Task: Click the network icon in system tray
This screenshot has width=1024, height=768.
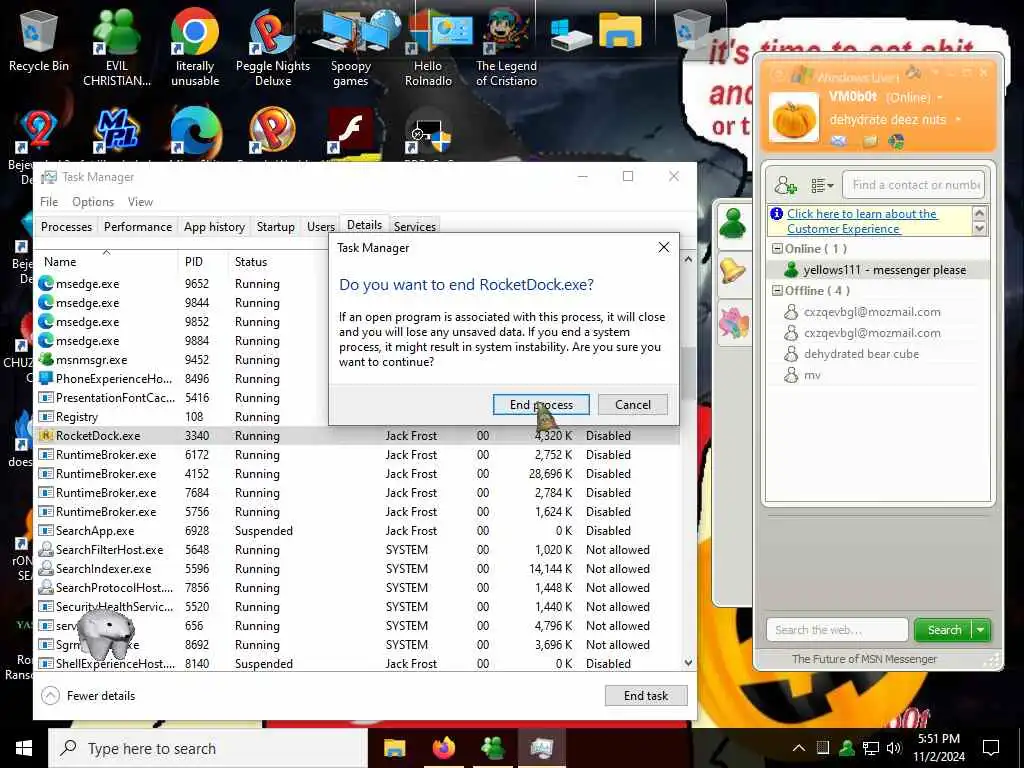Action: click(870, 748)
